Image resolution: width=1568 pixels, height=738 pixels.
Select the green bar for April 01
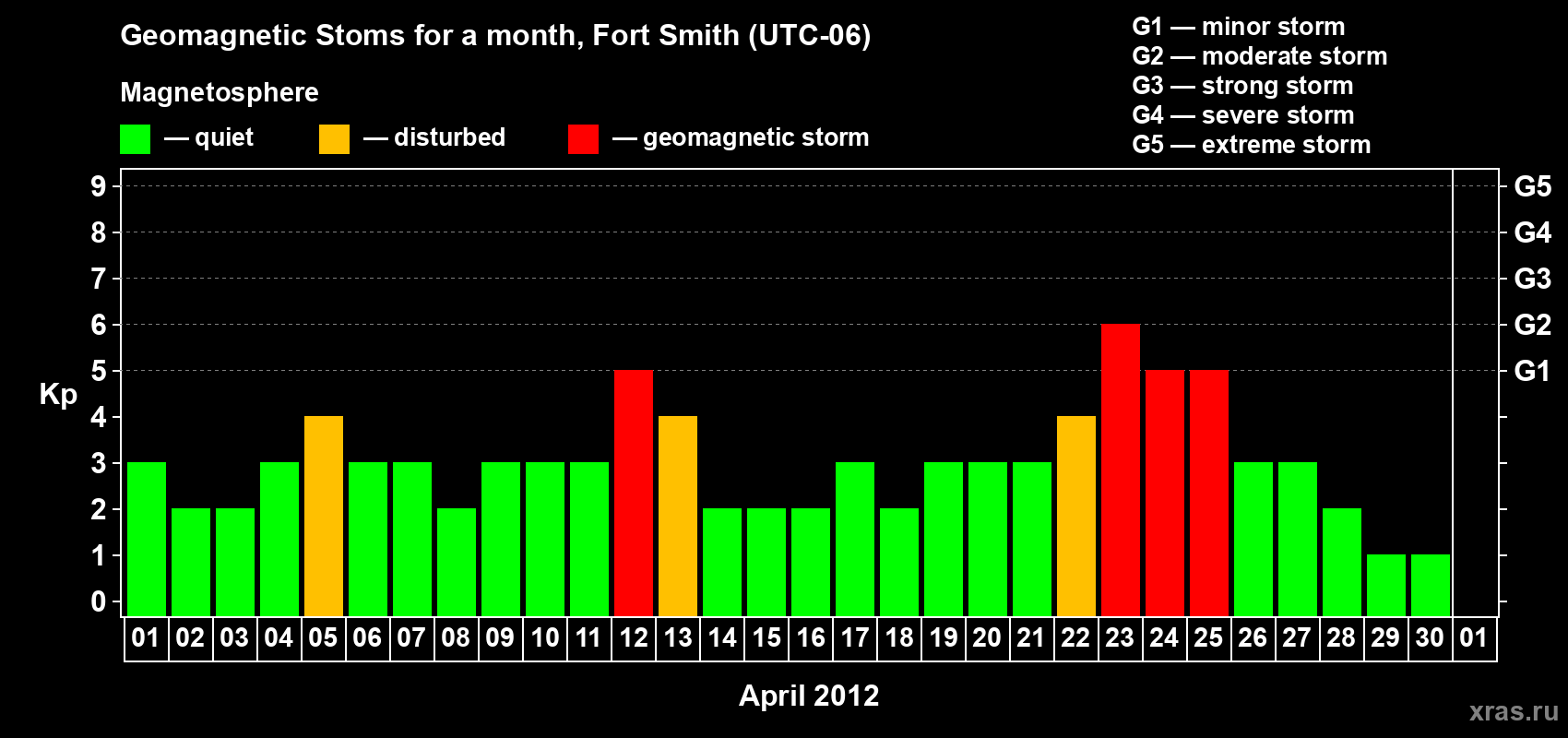click(x=147, y=539)
